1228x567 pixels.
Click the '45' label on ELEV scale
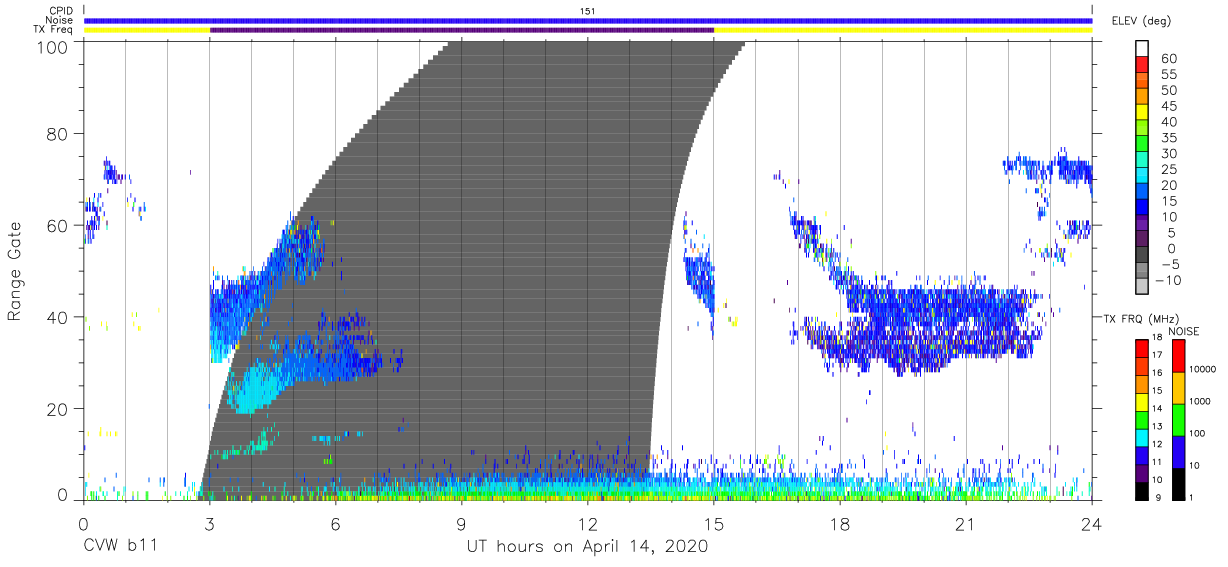[1169, 106]
